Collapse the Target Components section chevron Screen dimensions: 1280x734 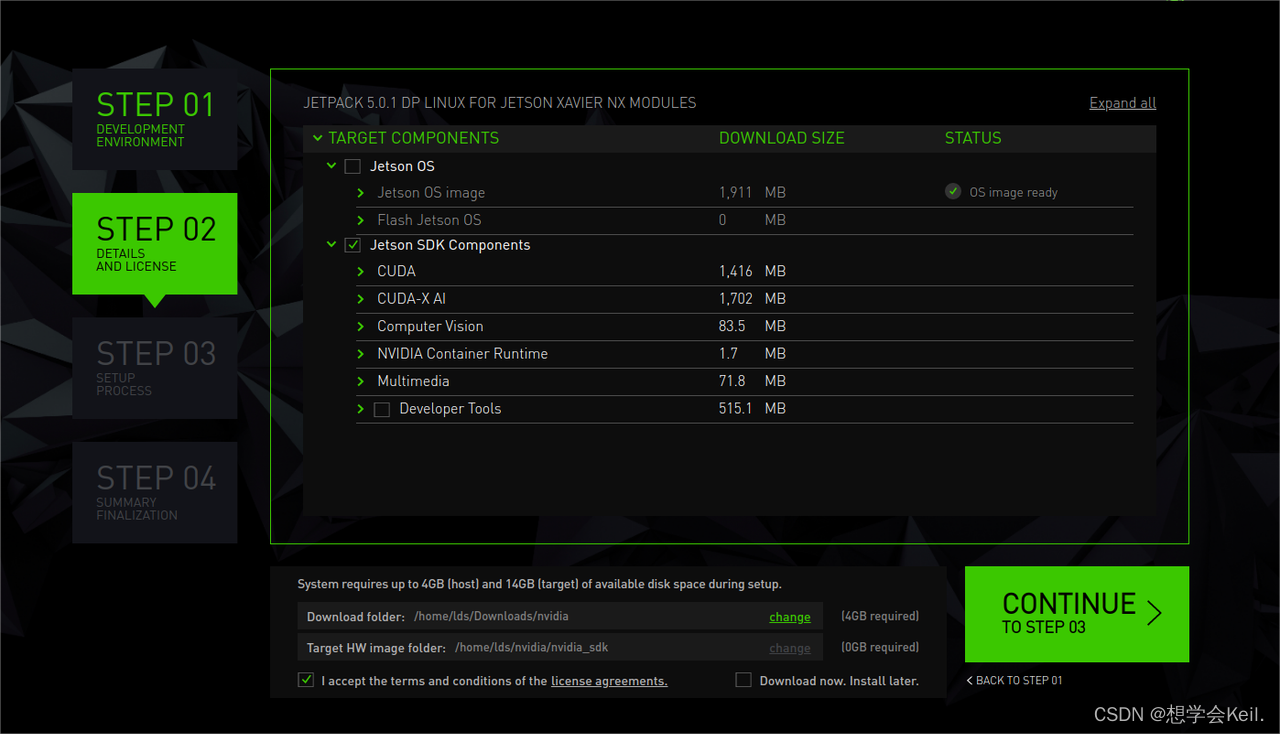click(x=318, y=138)
